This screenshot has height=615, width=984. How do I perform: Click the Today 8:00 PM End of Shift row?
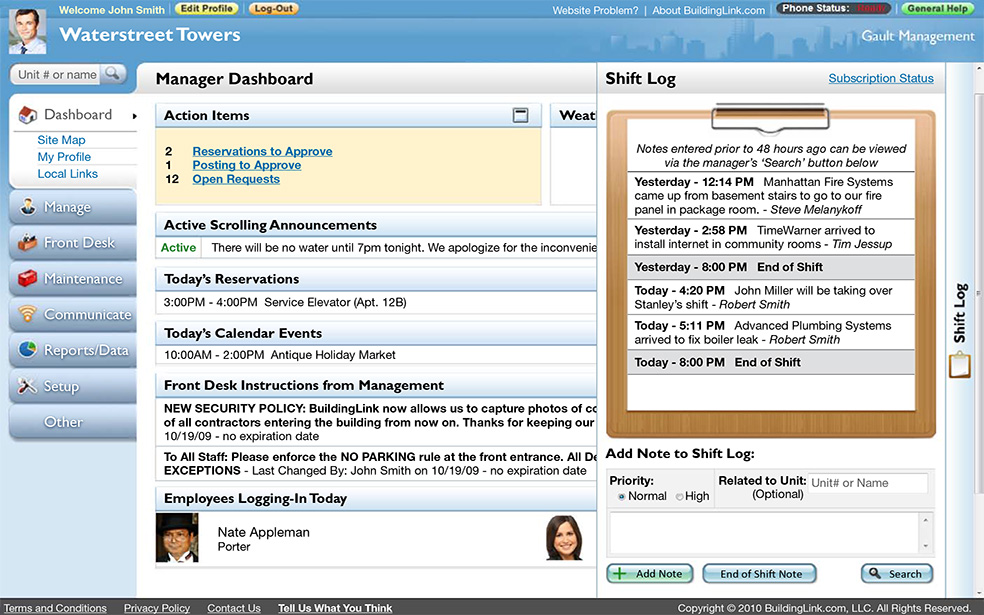click(771, 362)
